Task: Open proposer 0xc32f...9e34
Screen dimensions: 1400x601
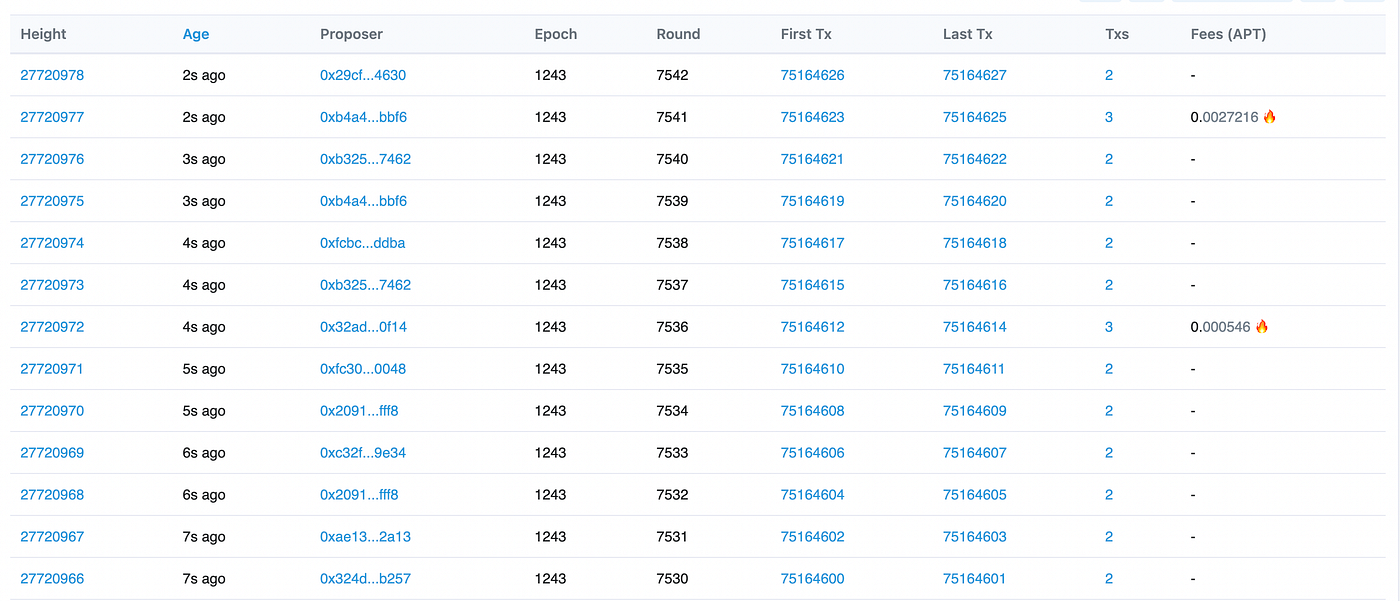Action: (363, 453)
